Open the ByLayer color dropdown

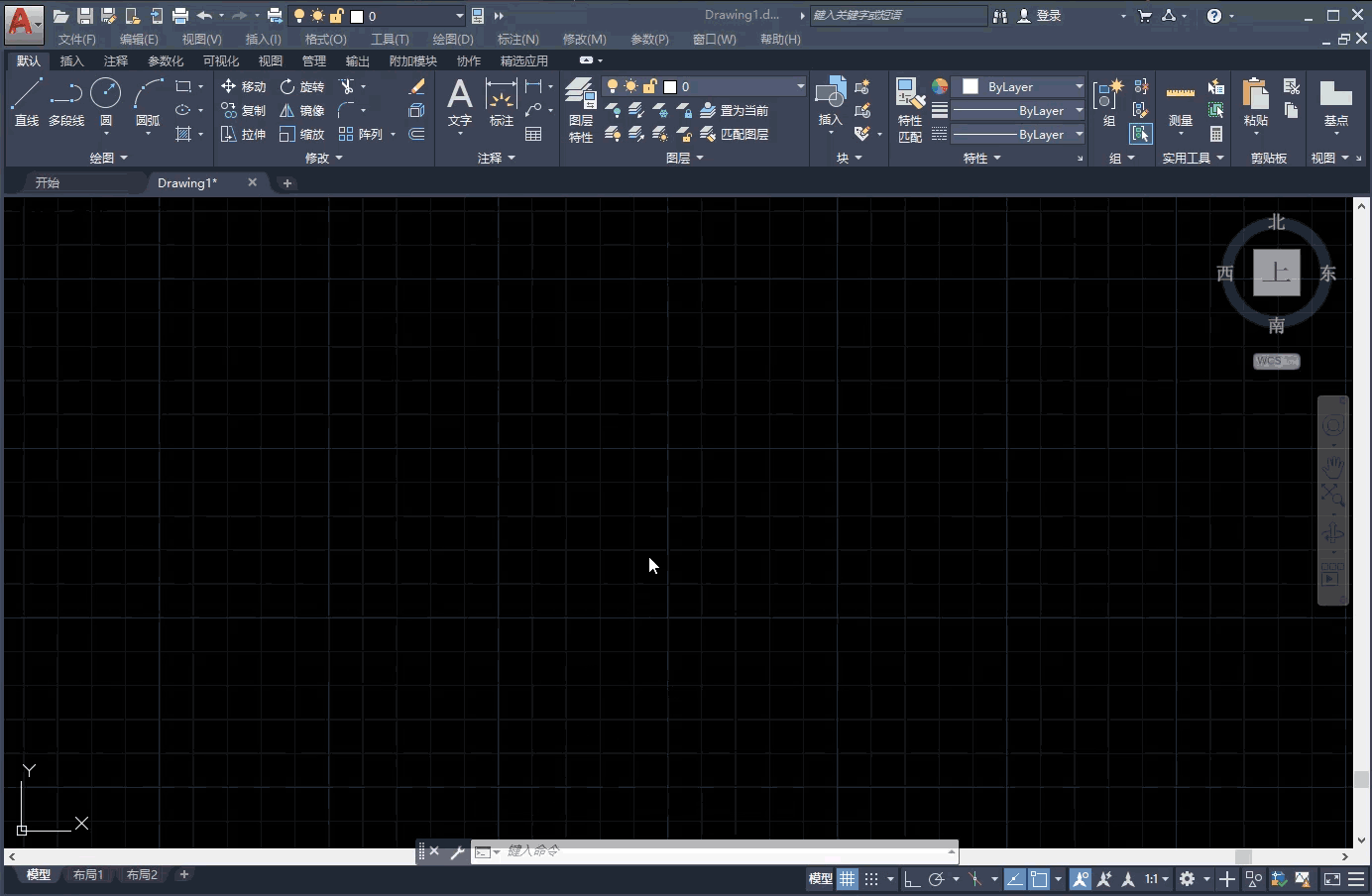pos(1081,86)
